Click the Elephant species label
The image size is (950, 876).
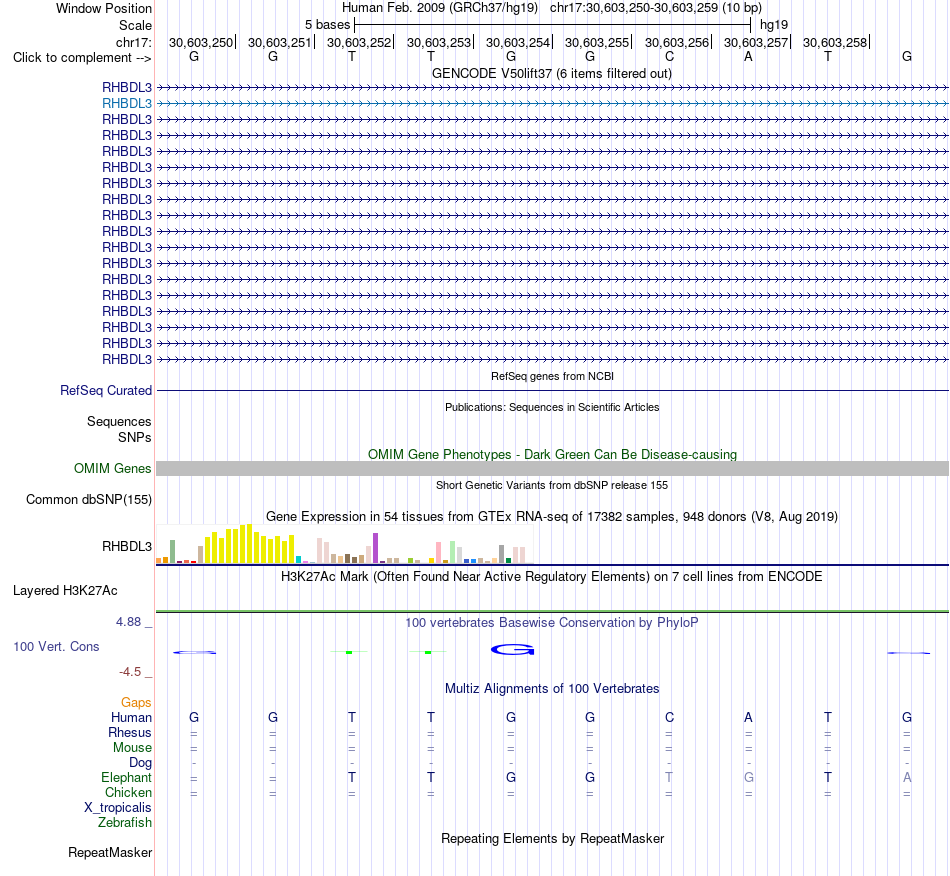coord(126,778)
